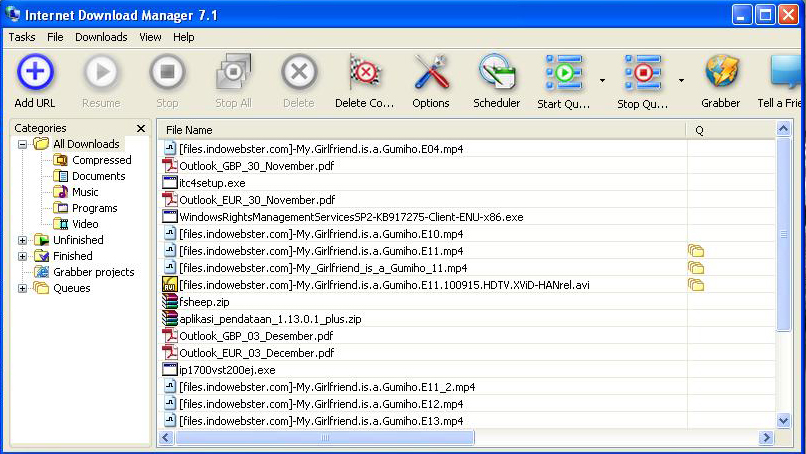
Task: Click the Delete Completed flag icon
Action: tap(364, 72)
